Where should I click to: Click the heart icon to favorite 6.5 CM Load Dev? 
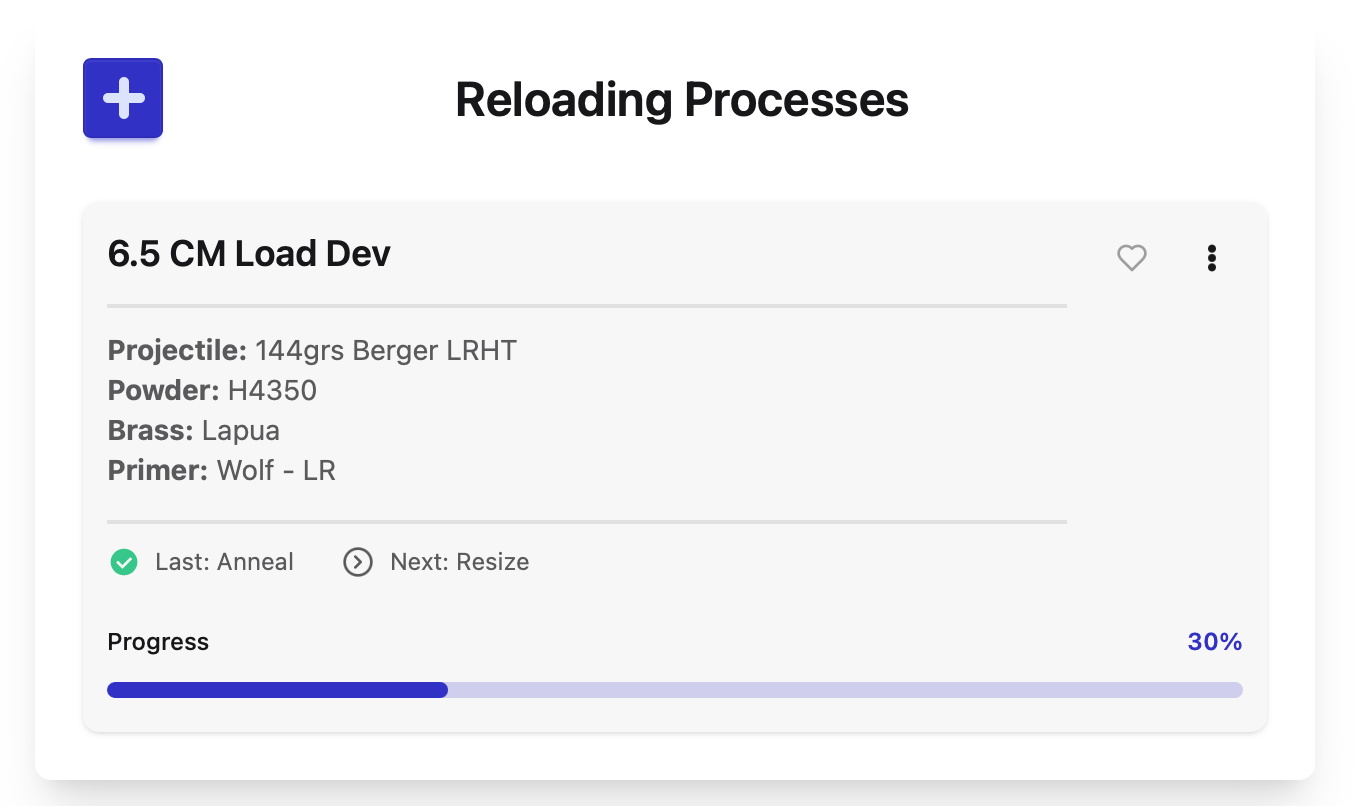(1131, 258)
